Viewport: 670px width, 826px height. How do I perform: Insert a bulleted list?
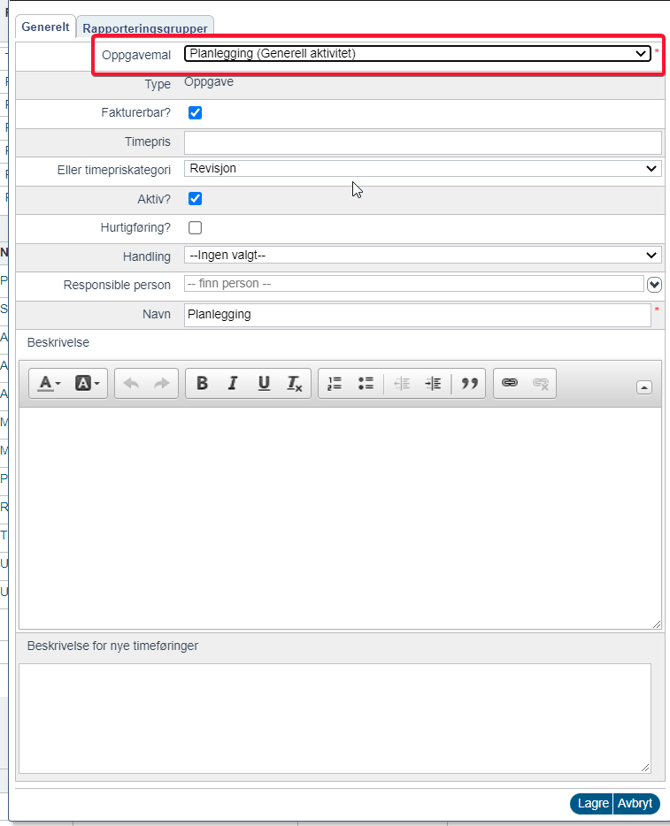[x=366, y=384]
